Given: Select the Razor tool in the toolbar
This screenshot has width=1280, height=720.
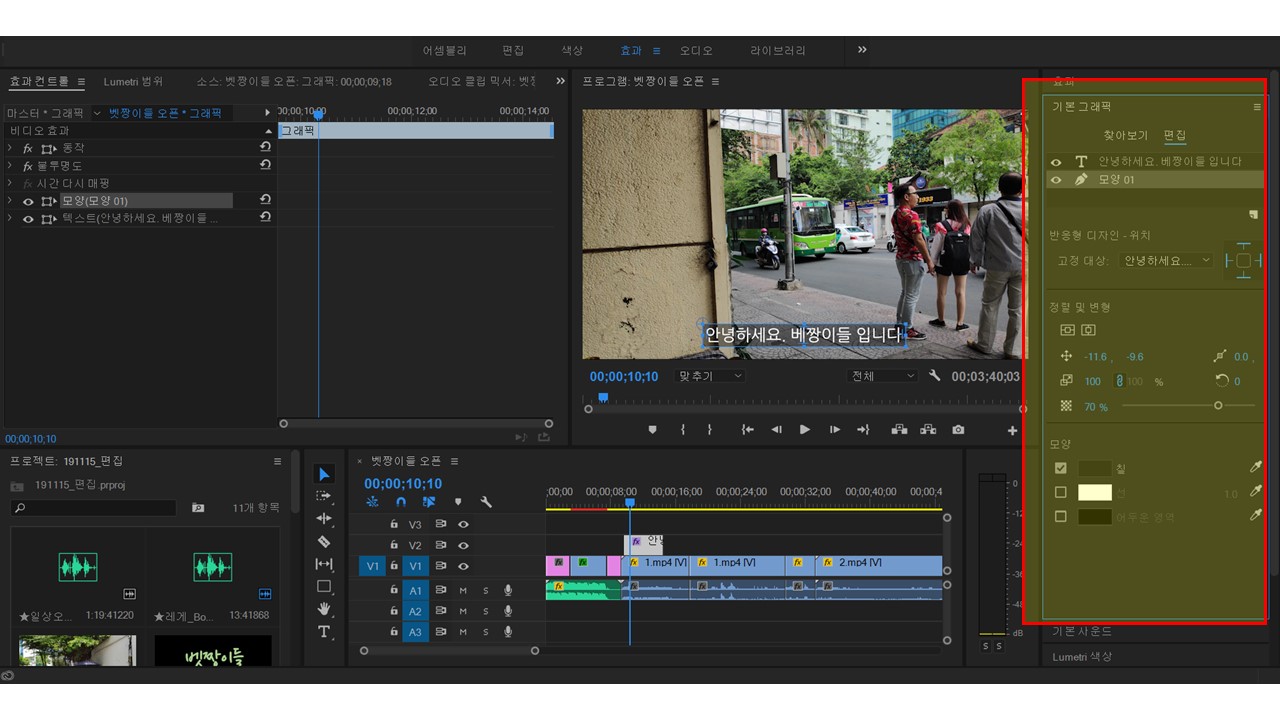Looking at the screenshot, I should point(324,541).
